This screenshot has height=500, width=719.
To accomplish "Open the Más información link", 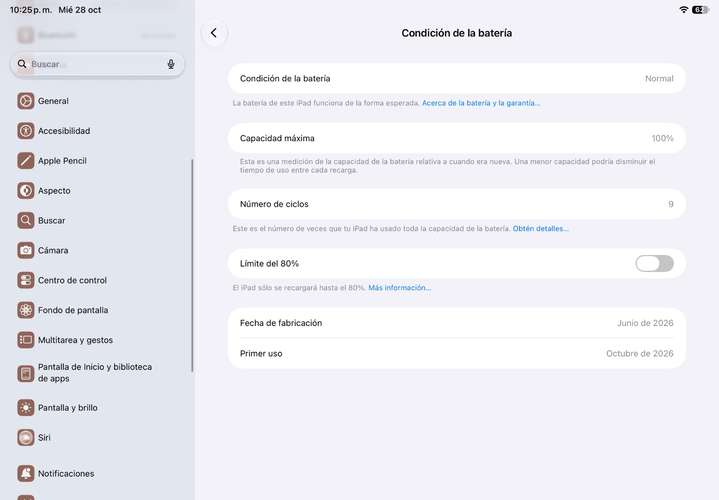I will pos(399,288).
